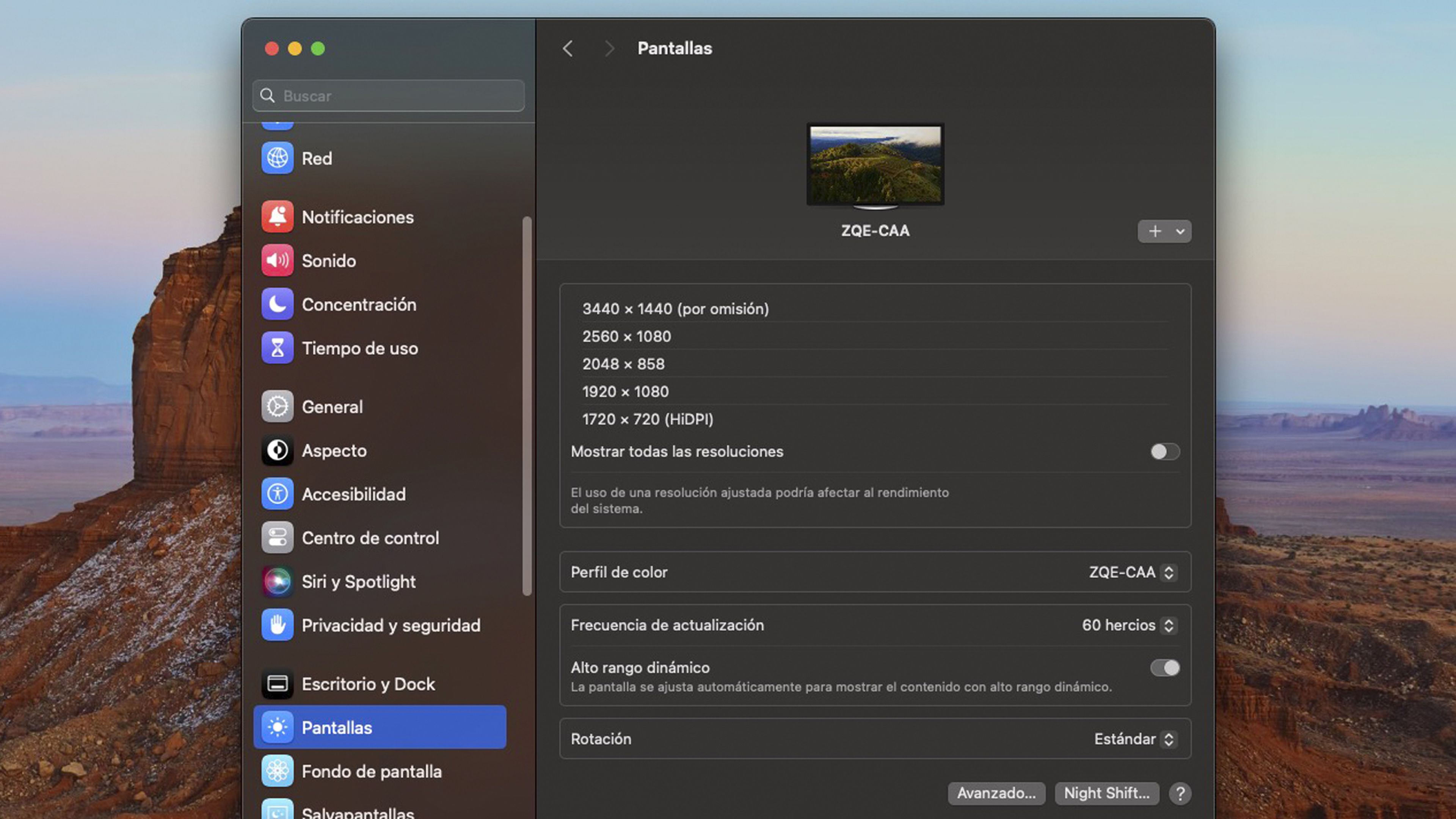
Task: Click the Notificaciones bell icon
Action: 277,217
